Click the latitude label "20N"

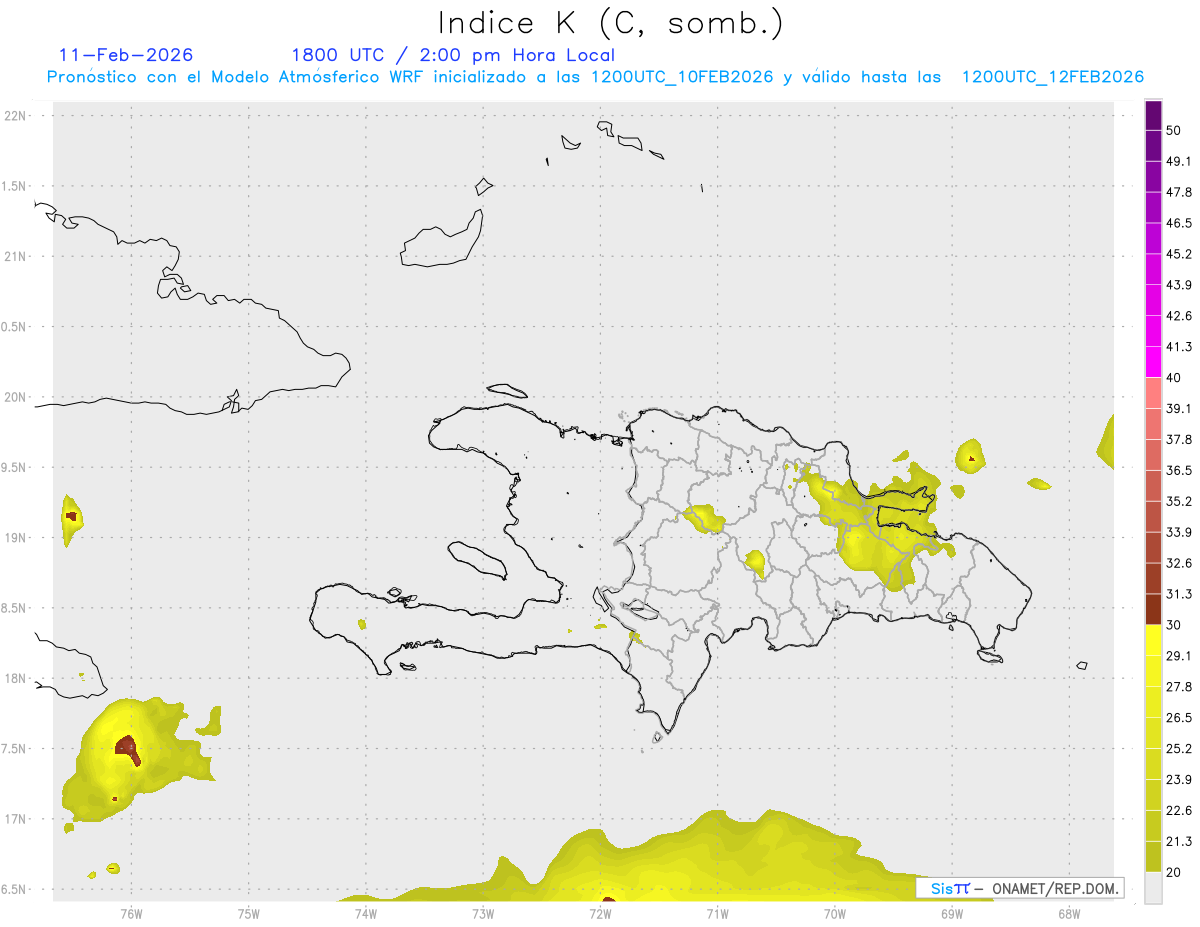coord(16,397)
